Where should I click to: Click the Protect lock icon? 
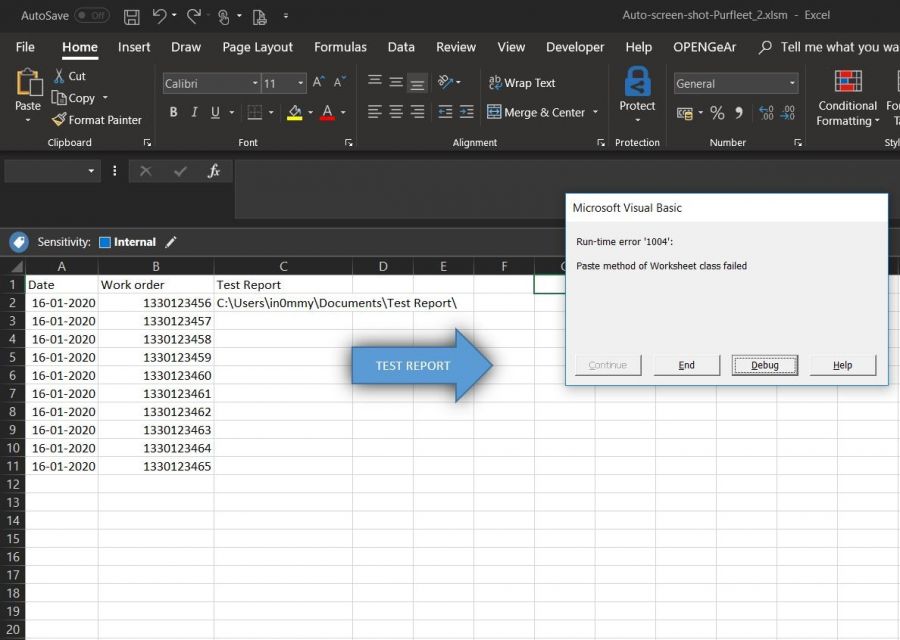(637, 82)
